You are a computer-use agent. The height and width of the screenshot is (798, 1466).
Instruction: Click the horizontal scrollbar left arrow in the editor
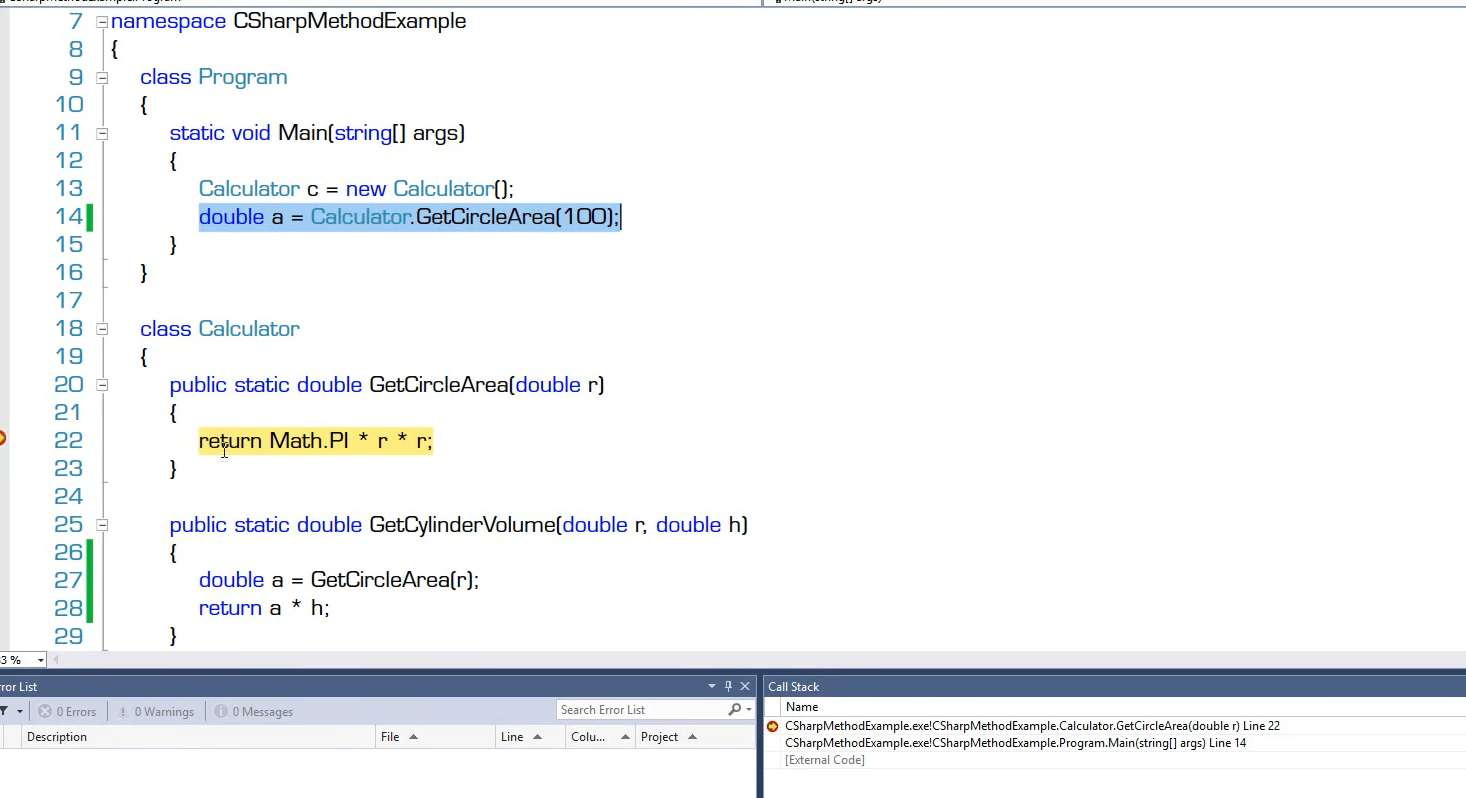pos(55,660)
